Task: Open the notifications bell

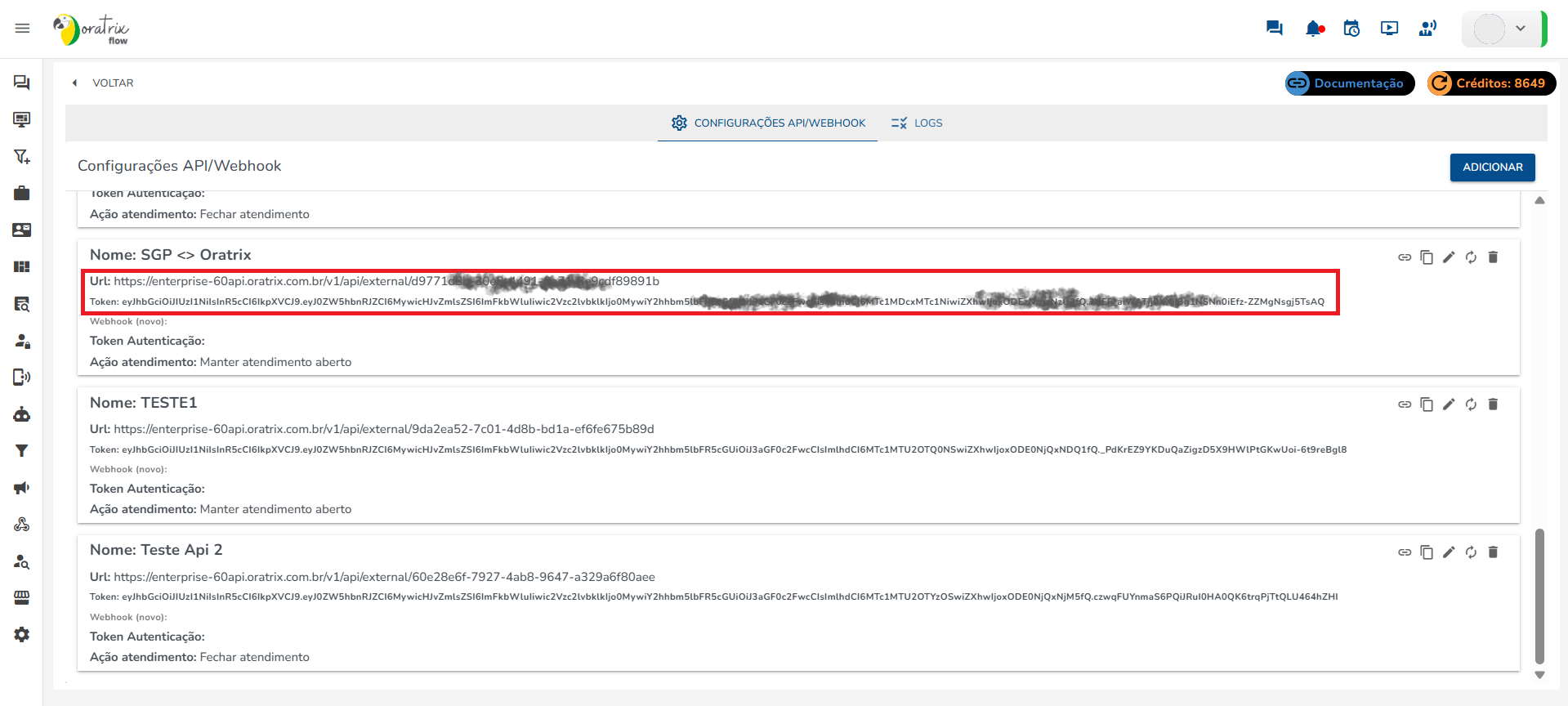Action: pos(1314,29)
